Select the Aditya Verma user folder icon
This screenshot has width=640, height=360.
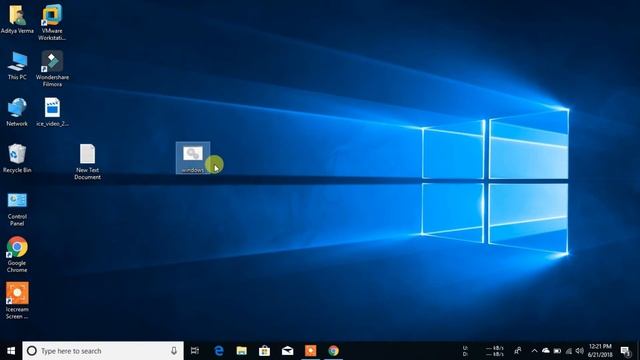click(x=17, y=18)
